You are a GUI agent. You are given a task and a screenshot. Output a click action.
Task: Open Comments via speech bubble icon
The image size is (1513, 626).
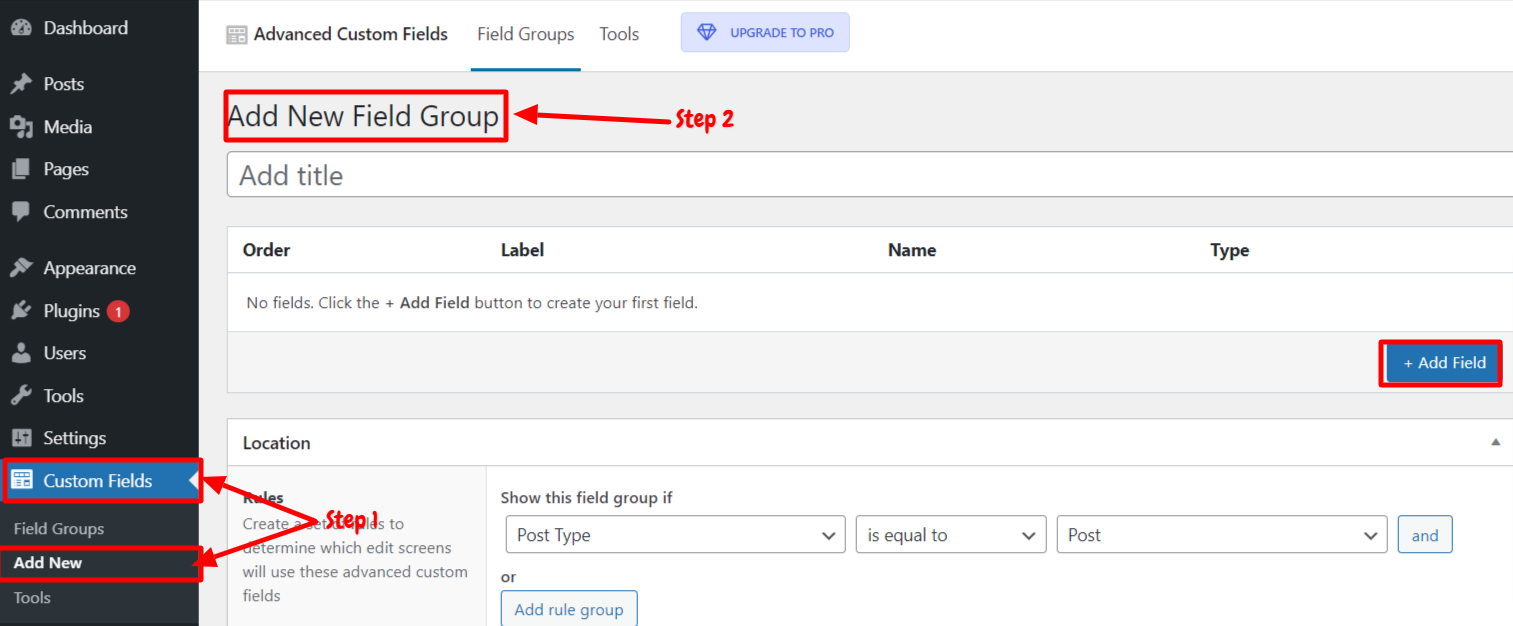pyautogui.click(x=21, y=212)
